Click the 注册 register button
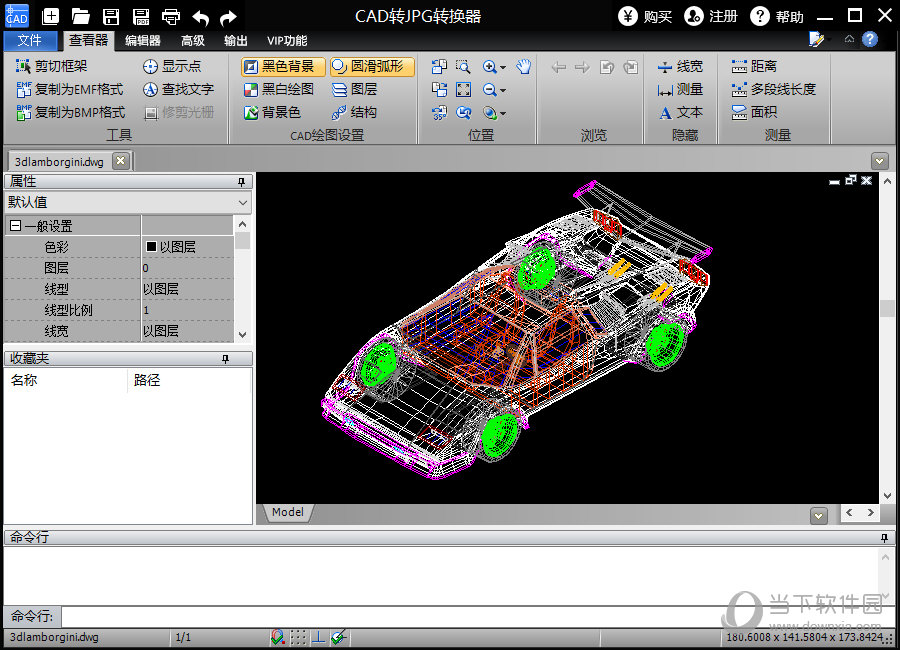Screen dimensions: 900x650 711,16
